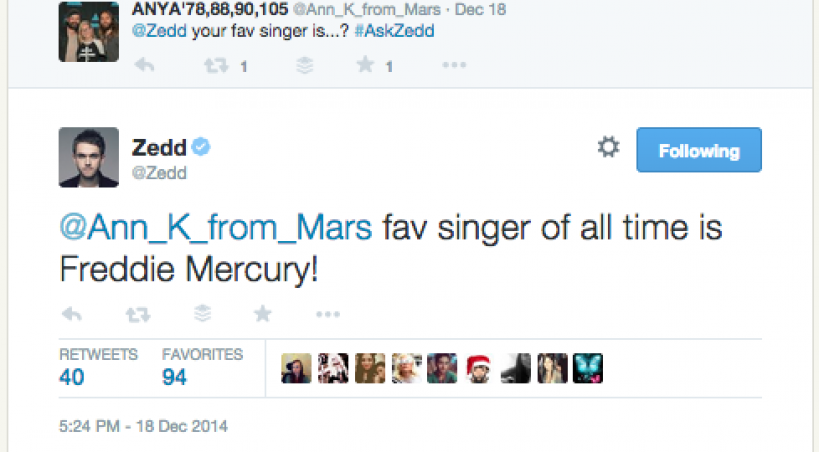Open more options ellipsis on Zedd's tweet
Image resolution: width=819 pixels, height=452 pixels.
pyautogui.click(x=328, y=314)
